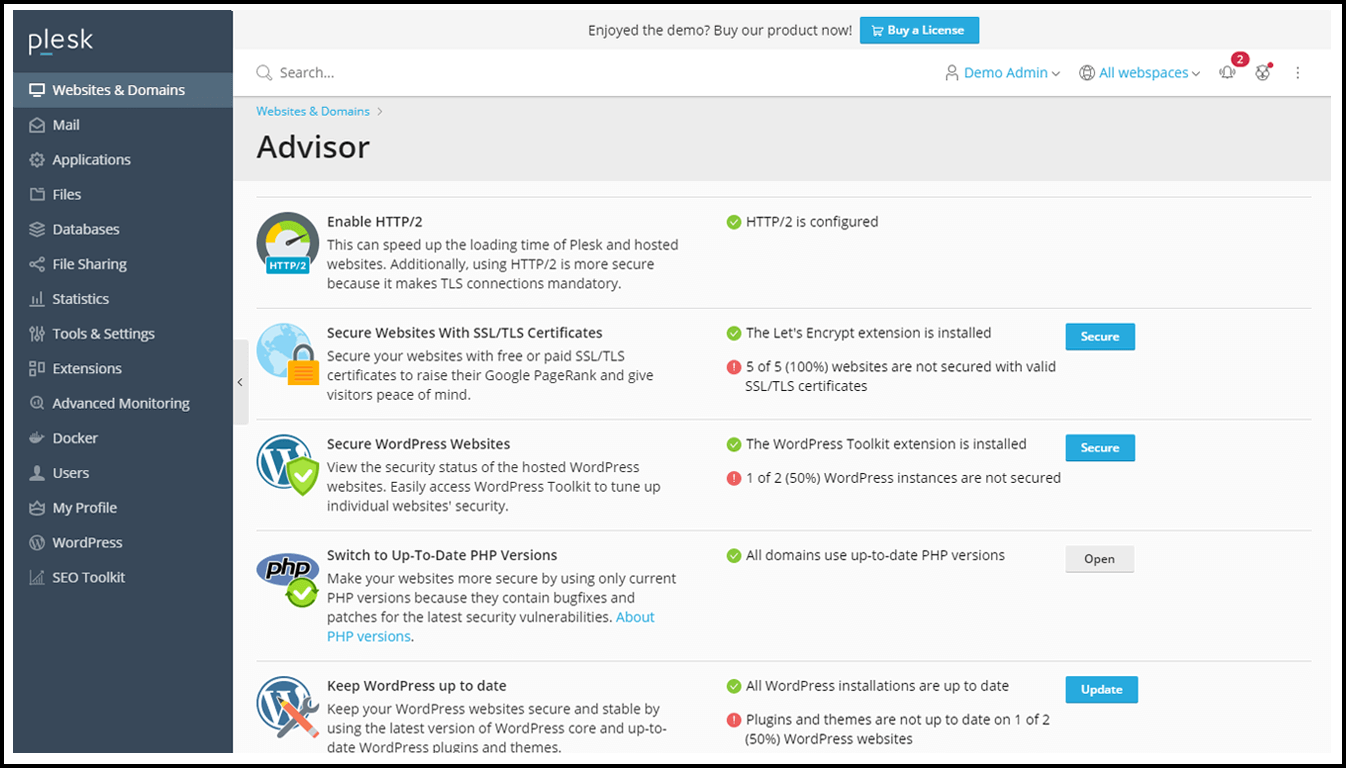Viewport: 1346px width, 768px height.
Task: Click the My Profile icon
Action: (37, 508)
